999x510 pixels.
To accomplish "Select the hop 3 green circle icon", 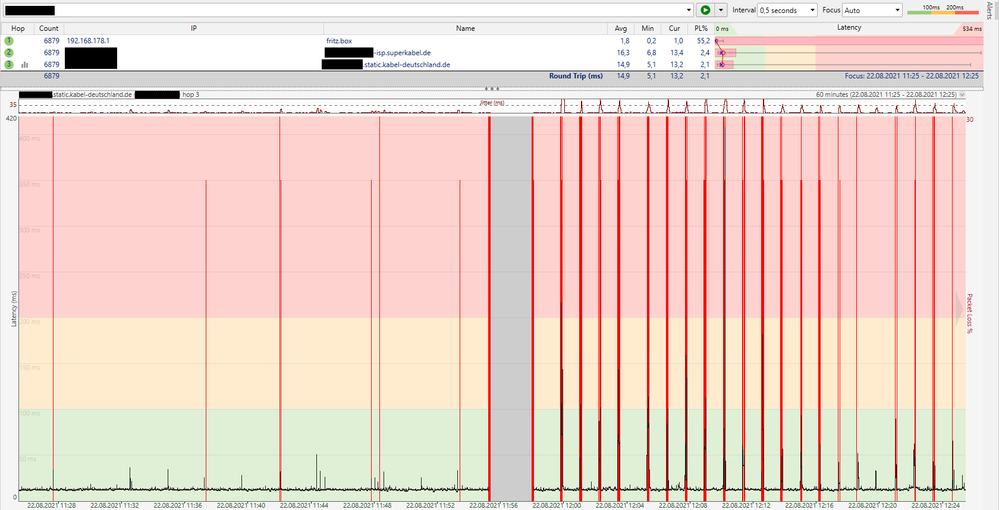I will click(x=8, y=64).
